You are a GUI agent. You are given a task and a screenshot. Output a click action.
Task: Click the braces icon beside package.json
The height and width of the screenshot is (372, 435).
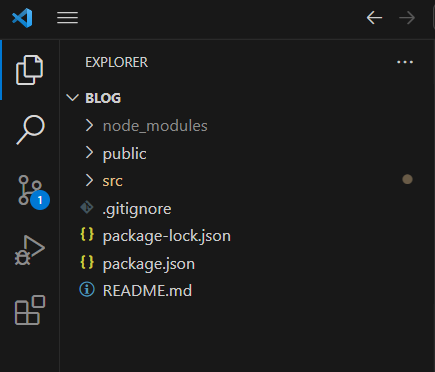(x=87, y=262)
